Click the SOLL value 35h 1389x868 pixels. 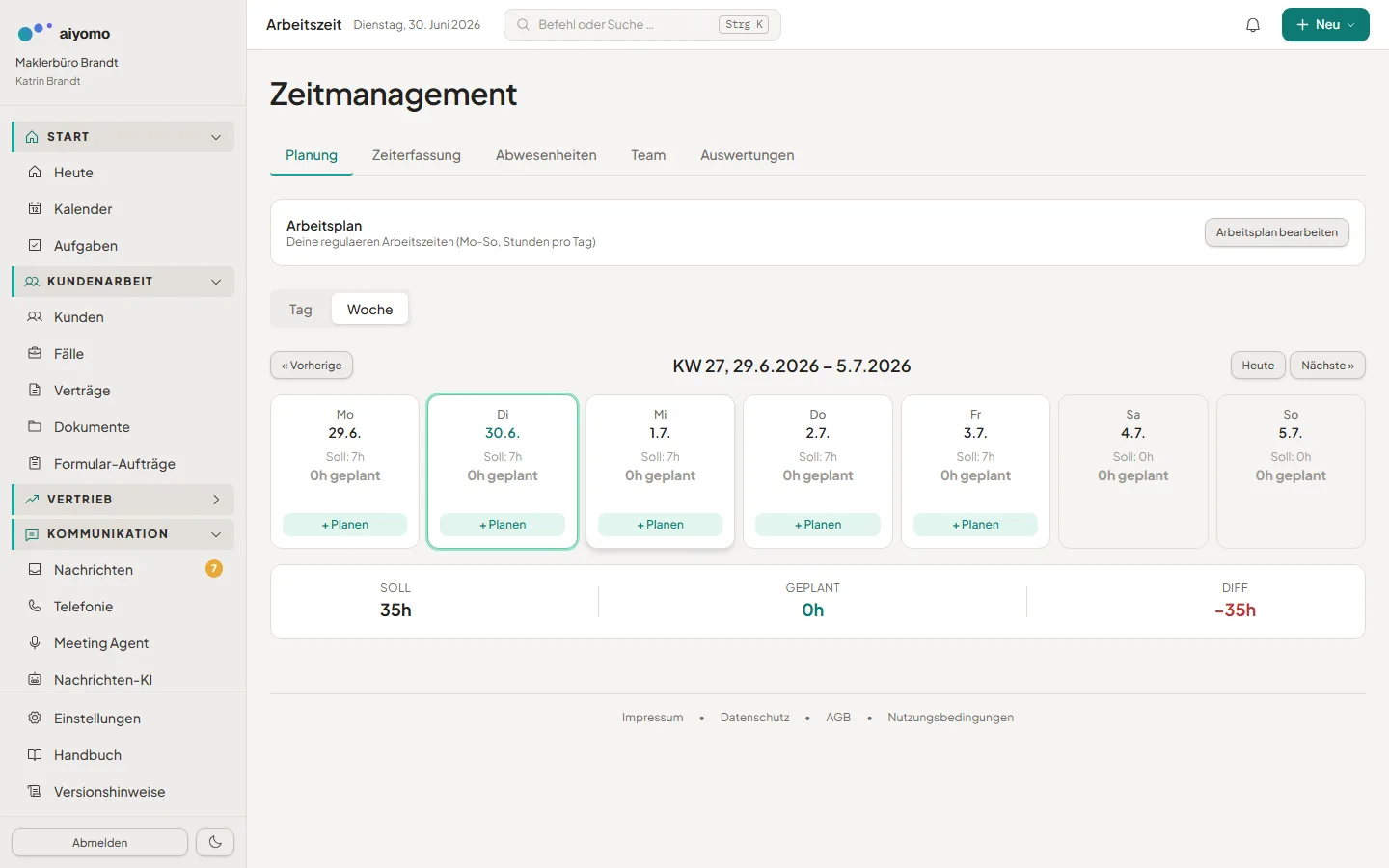[395, 610]
